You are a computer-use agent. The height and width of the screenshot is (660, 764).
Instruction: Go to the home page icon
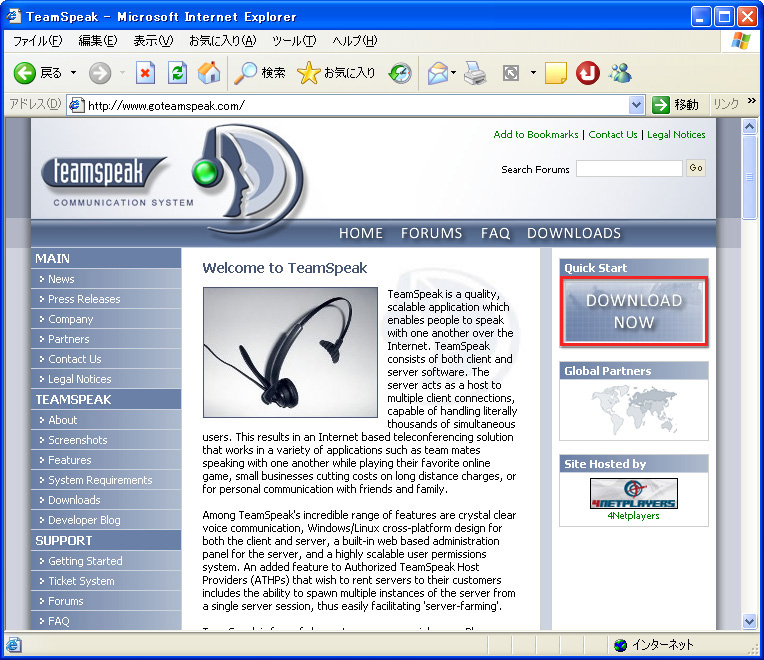[209, 73]
